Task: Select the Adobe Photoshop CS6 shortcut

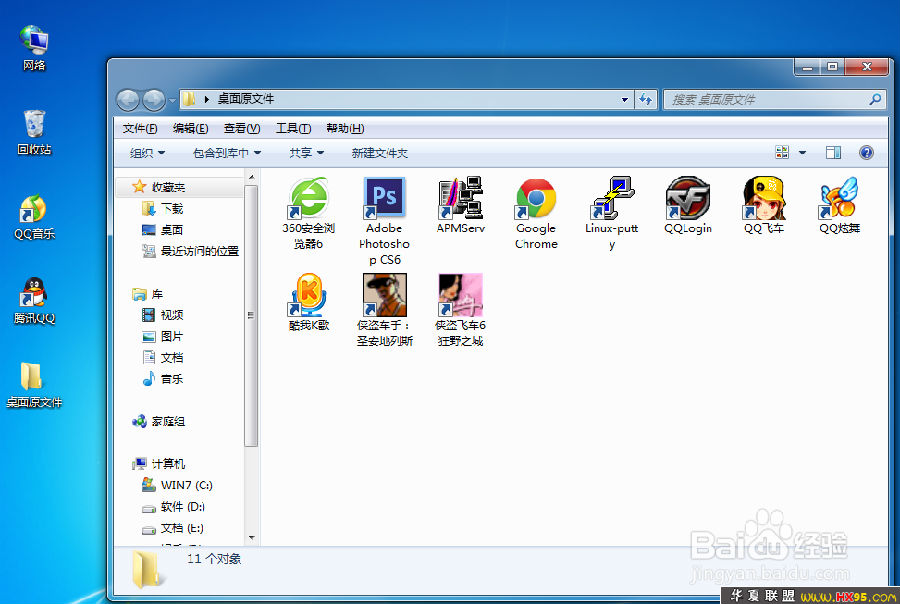Action: (x=384, y=198)
